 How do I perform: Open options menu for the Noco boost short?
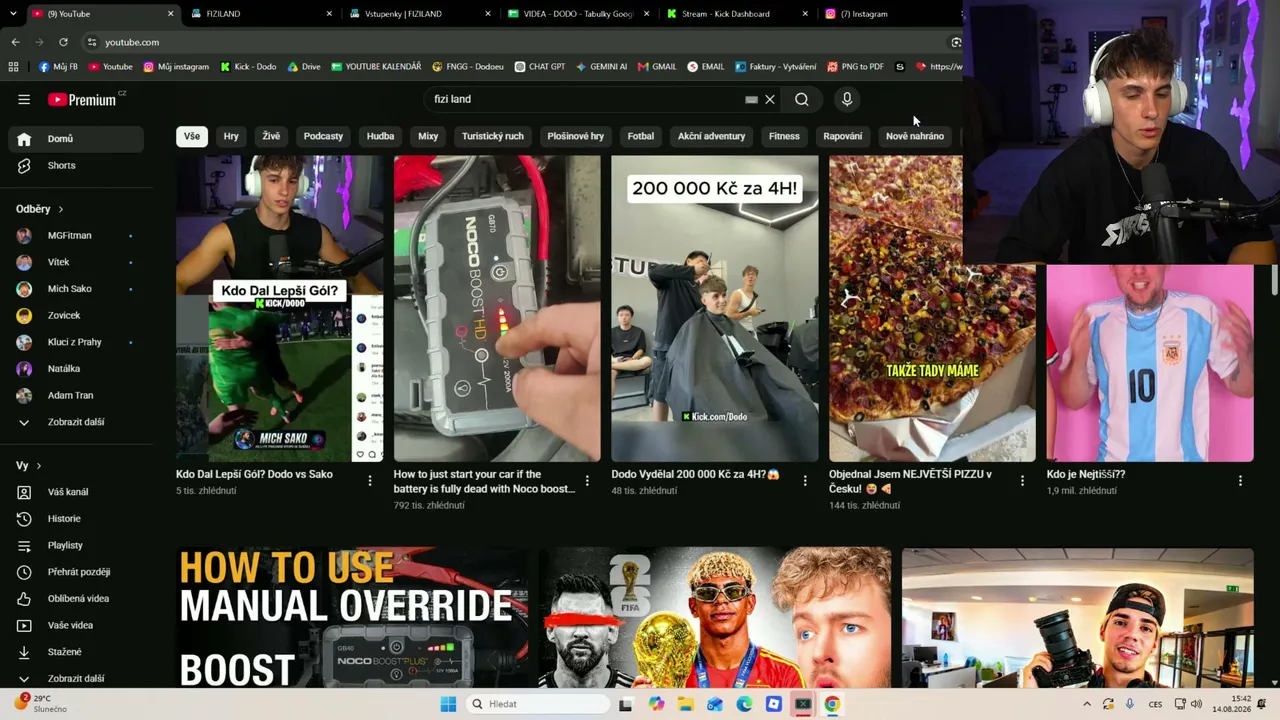click(x=587, y=481)
